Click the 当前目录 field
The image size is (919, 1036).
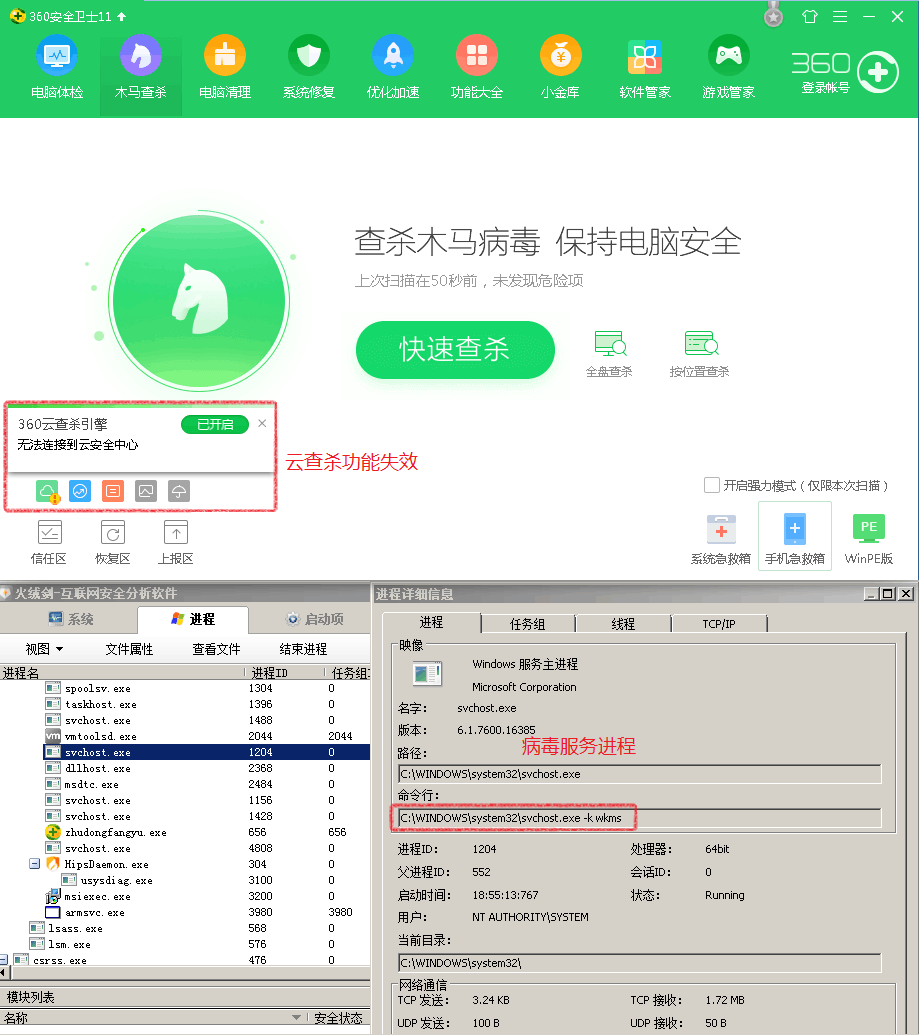tap(640, 963)
